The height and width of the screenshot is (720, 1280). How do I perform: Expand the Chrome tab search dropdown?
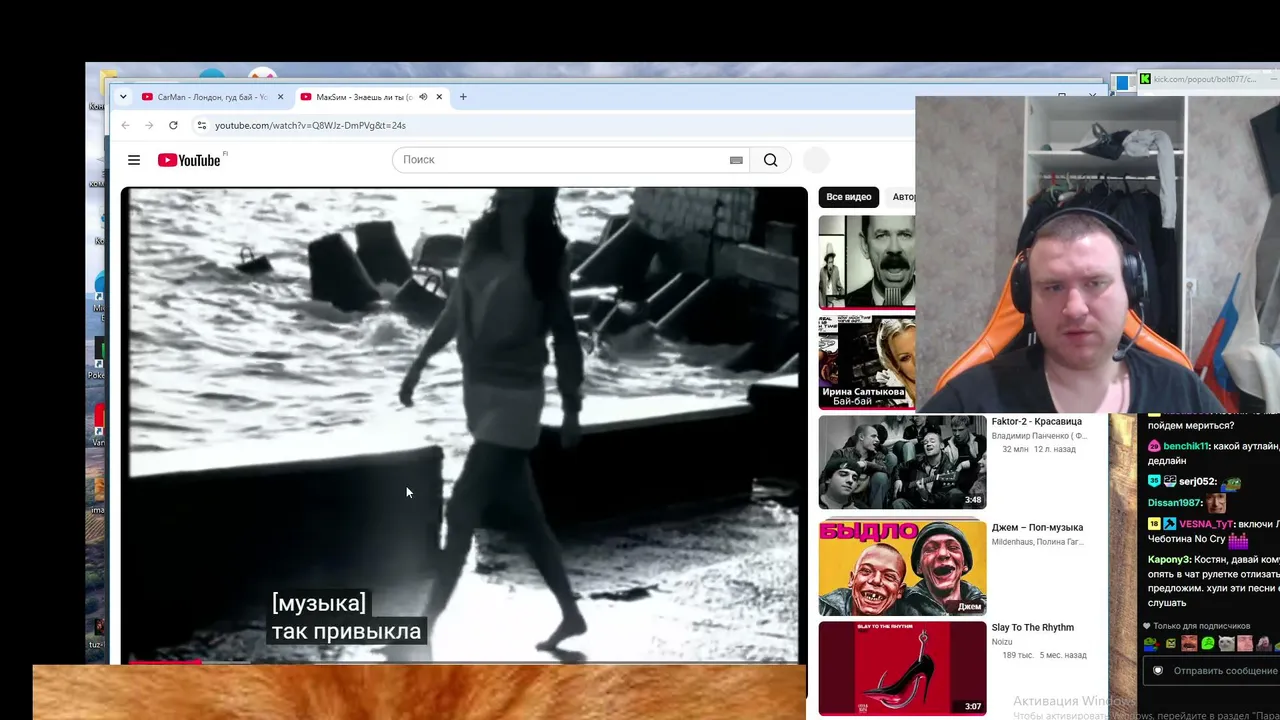123,97
